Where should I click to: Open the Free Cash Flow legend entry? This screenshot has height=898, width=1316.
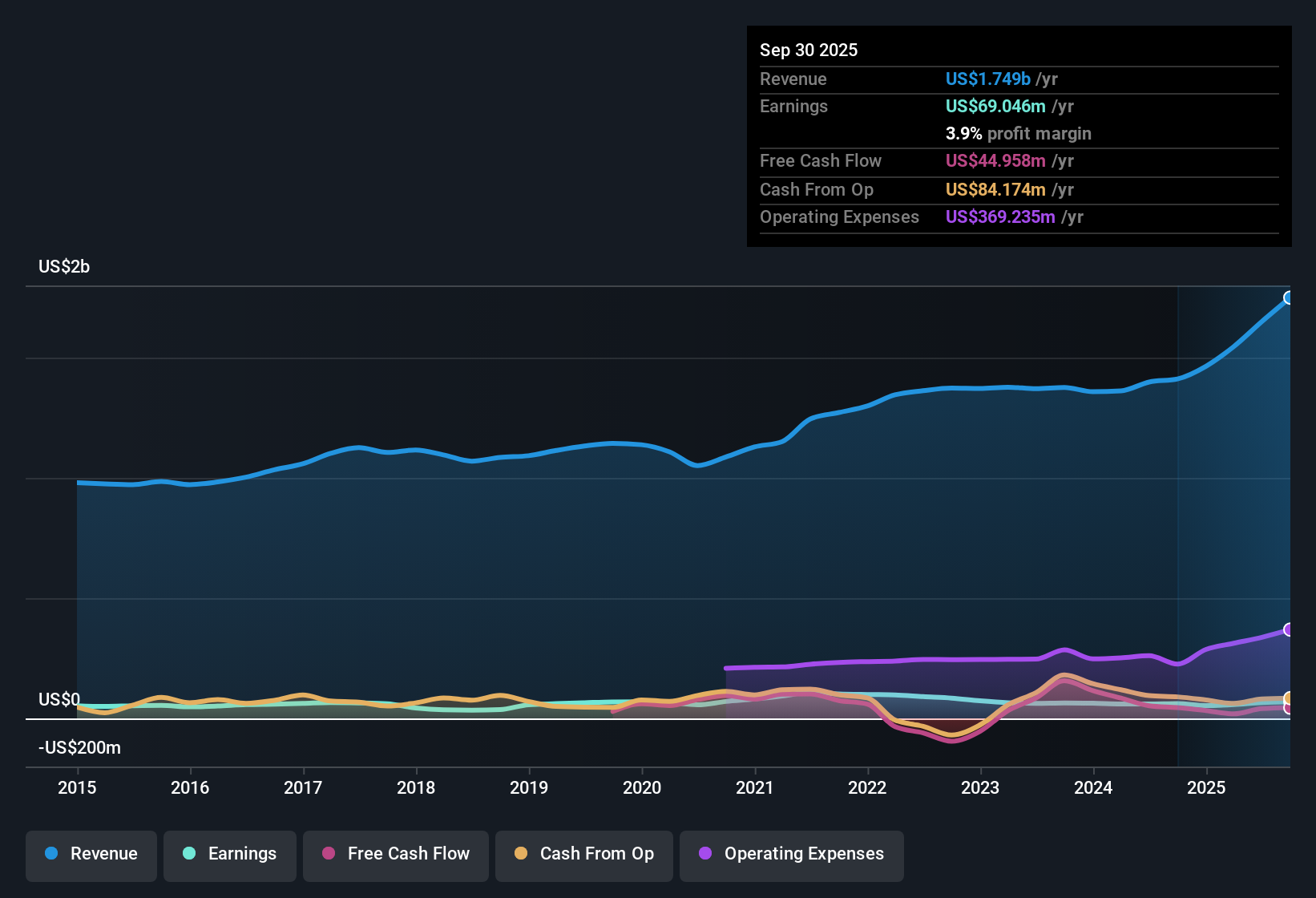[x=395, y=855]
